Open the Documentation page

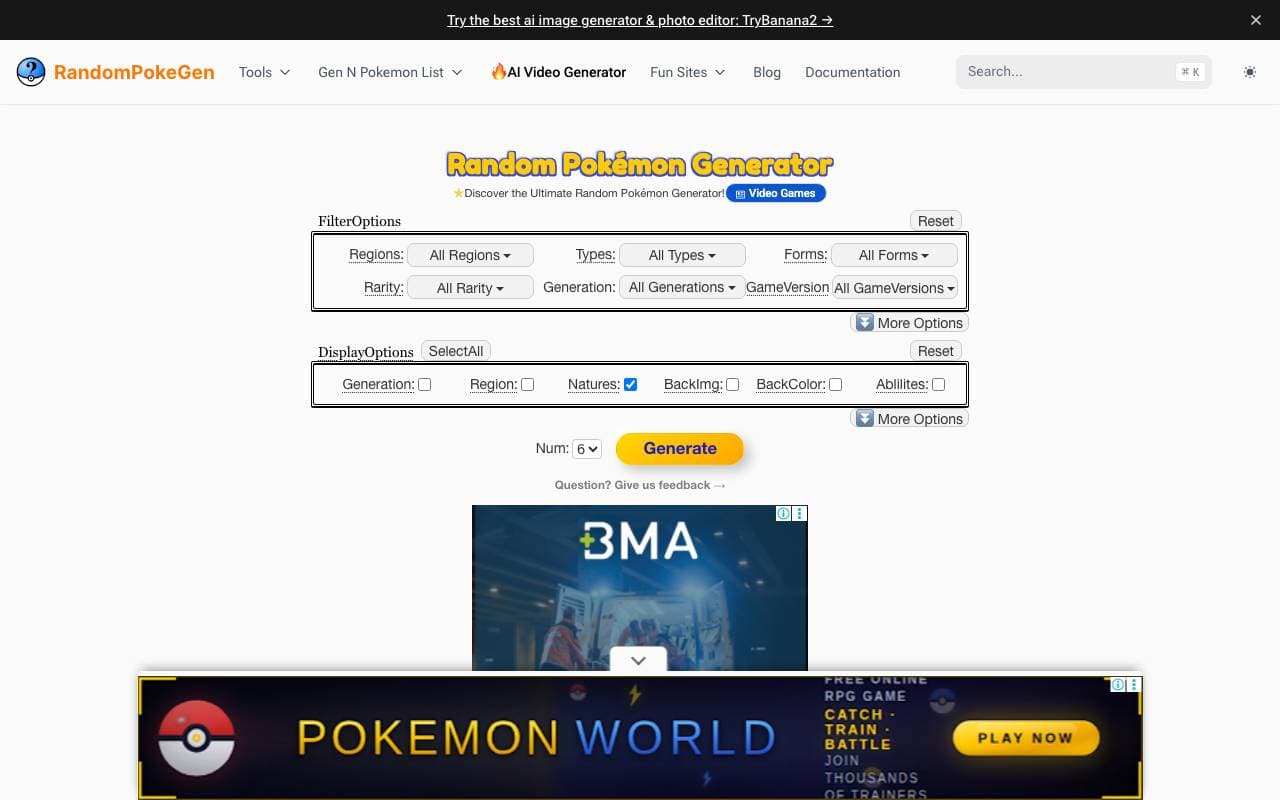853,72
